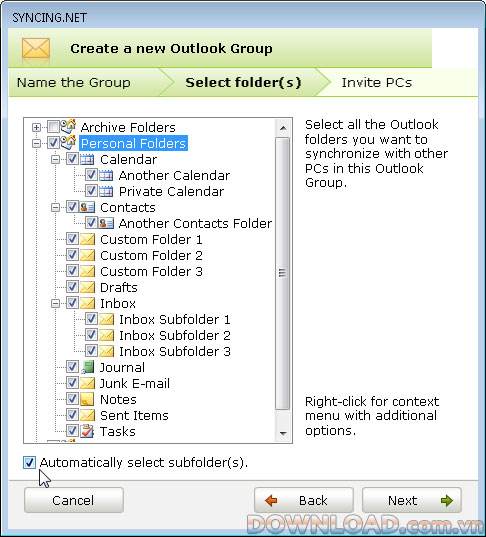Click the Junk E-mail envelope icon
The height and width of the screenshot is (537, 486).
(x=87, y=383)
